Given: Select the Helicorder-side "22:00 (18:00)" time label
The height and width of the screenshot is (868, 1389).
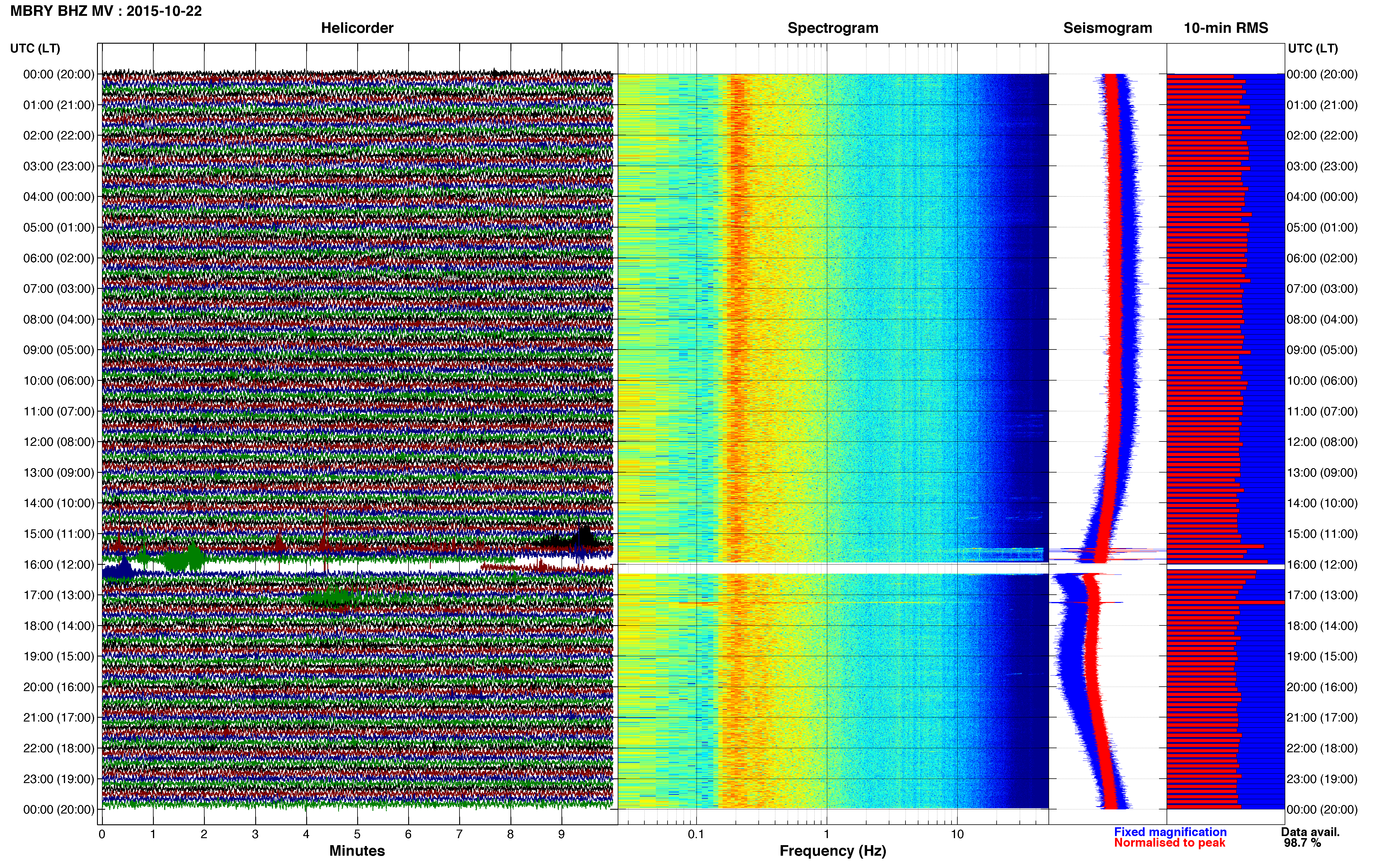Looking at the screenshot, I should 59,748.
